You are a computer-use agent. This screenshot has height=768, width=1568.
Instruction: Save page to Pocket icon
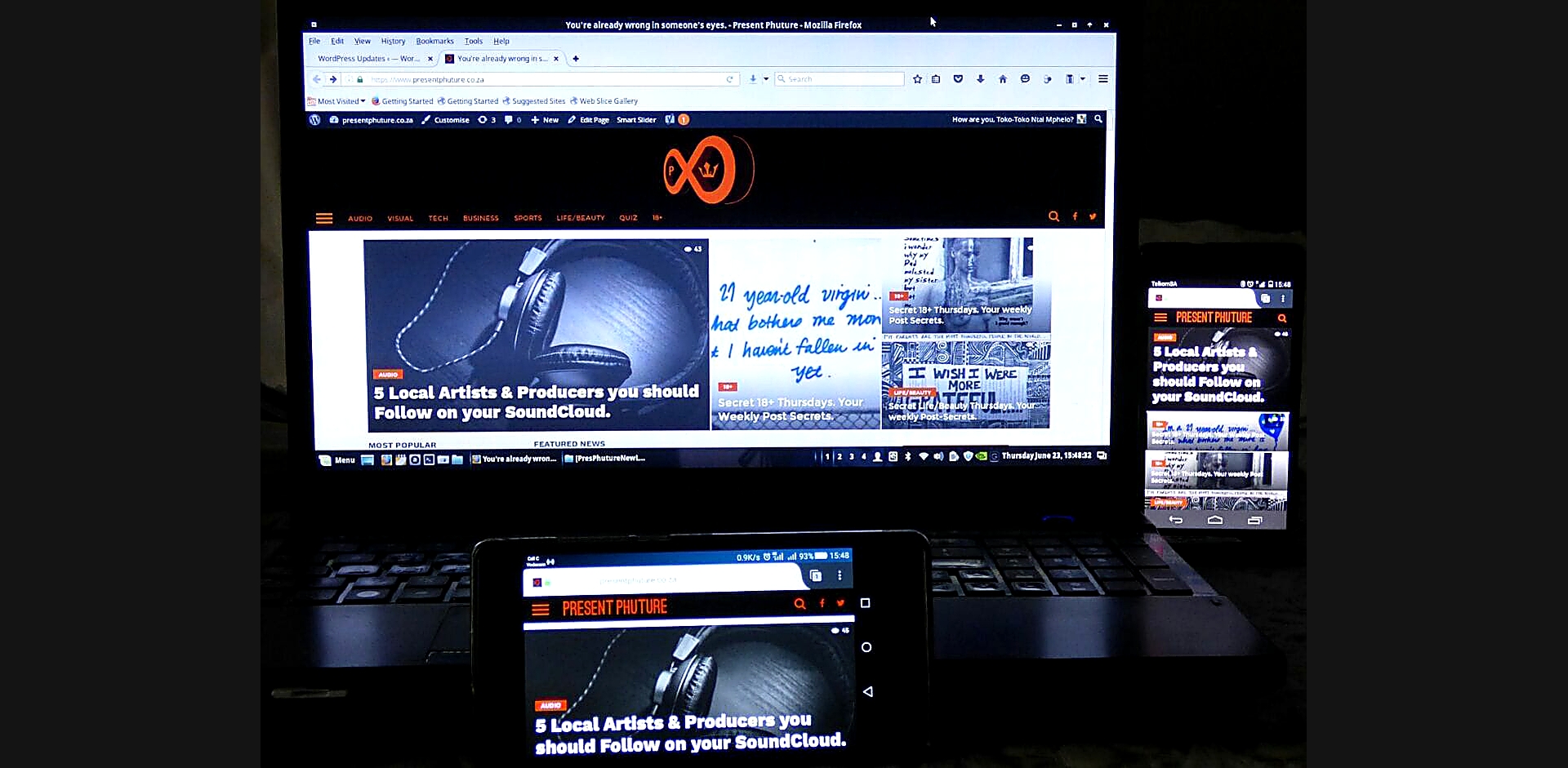point(958,79)
